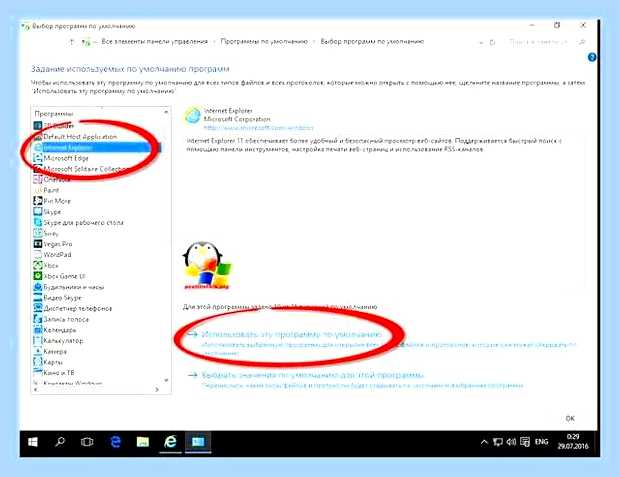Select the Будильники и часы icon
This screenshot has width=620, height=477.
(x=38, y=287)
